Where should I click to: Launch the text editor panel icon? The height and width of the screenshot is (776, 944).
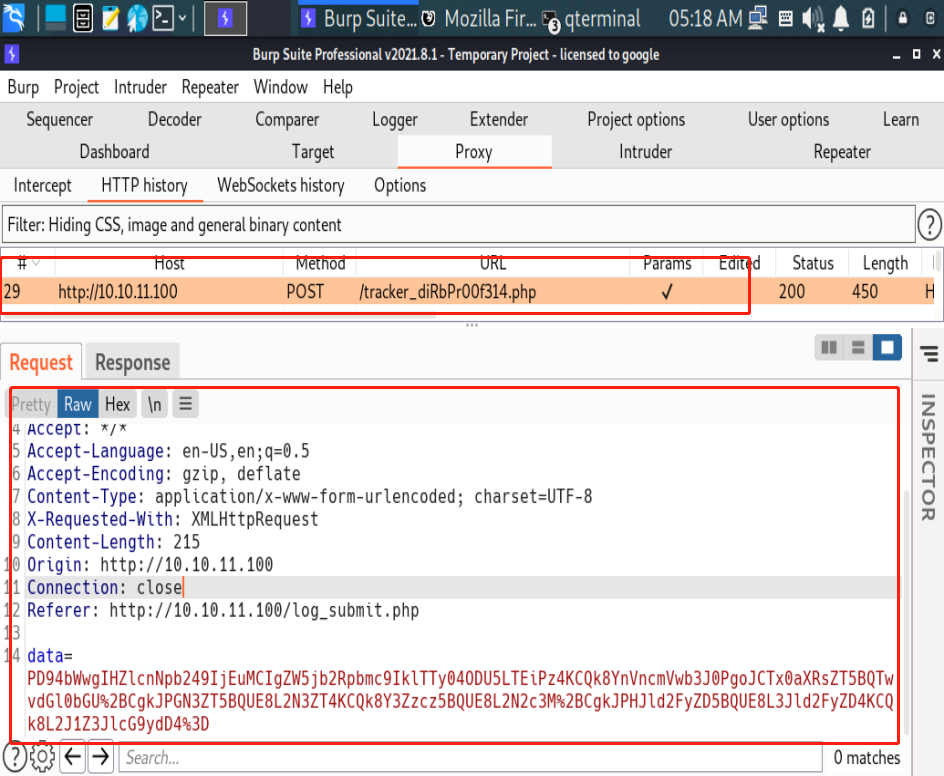tap(110, 18)
